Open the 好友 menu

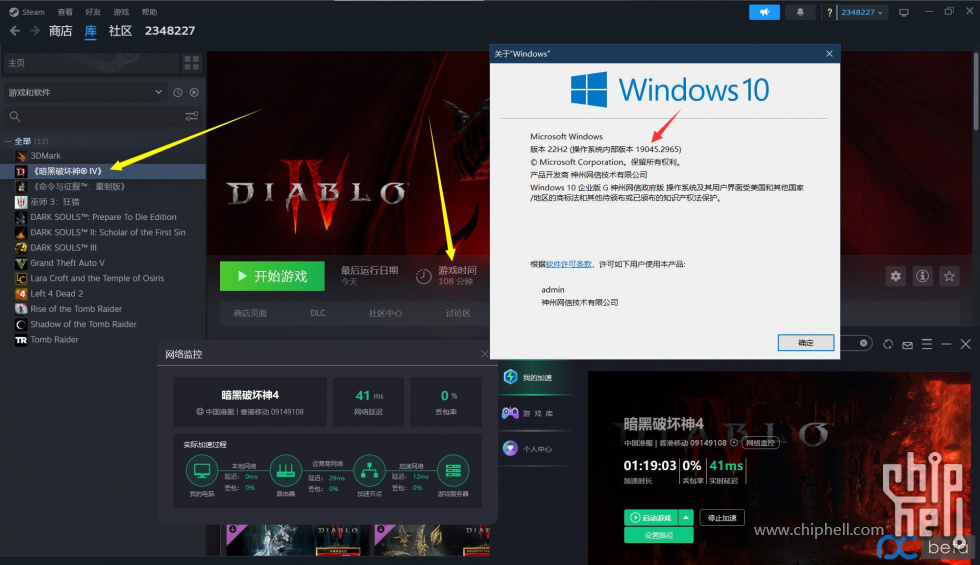point(93,12)
